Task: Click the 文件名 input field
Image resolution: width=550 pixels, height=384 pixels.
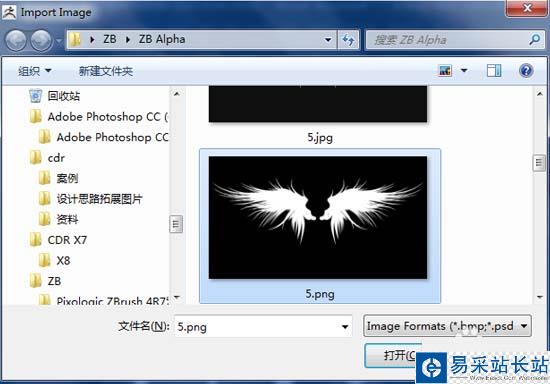Action: click(x=263, y=326)
